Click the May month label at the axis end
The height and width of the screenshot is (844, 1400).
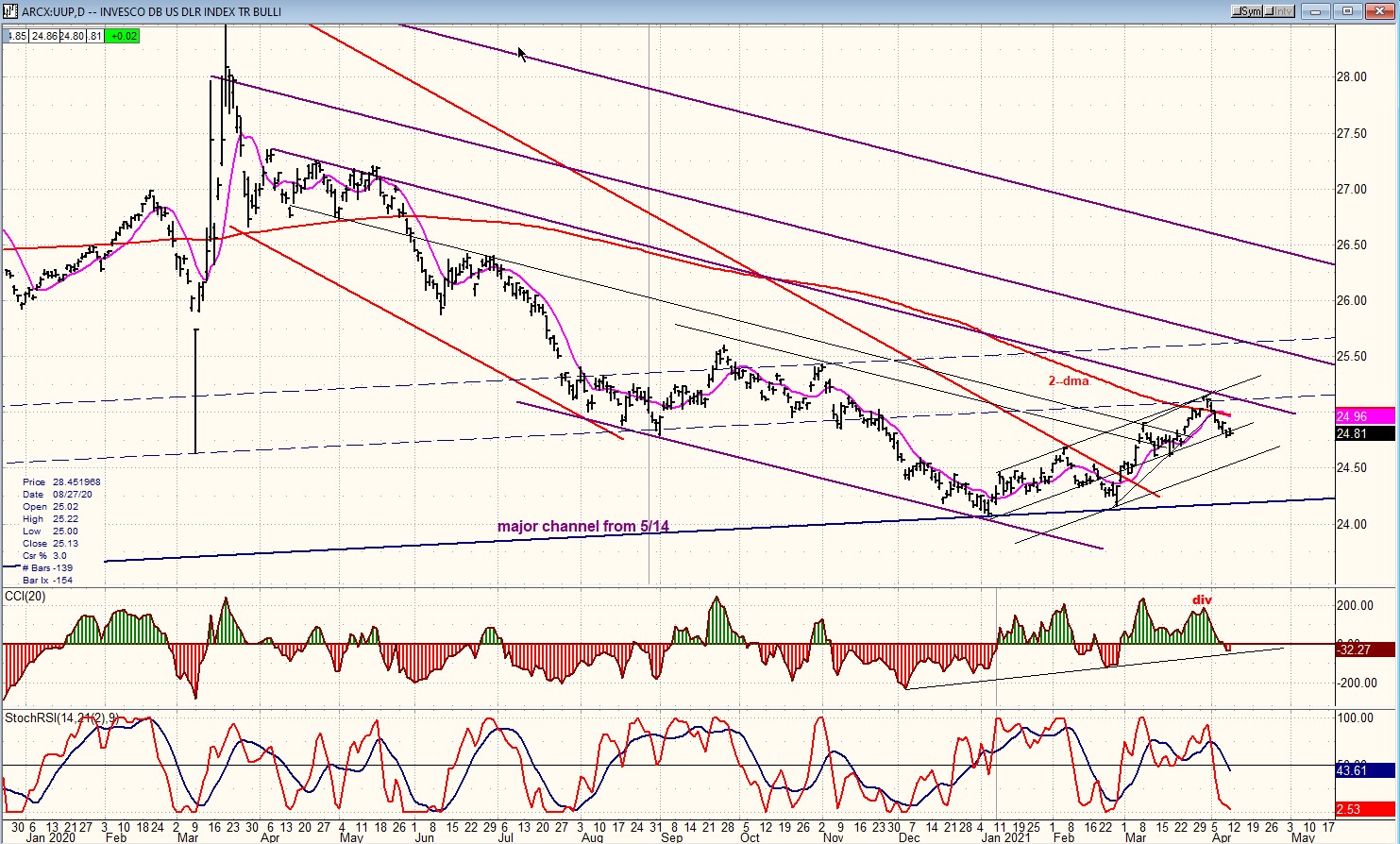point(1303,837)
